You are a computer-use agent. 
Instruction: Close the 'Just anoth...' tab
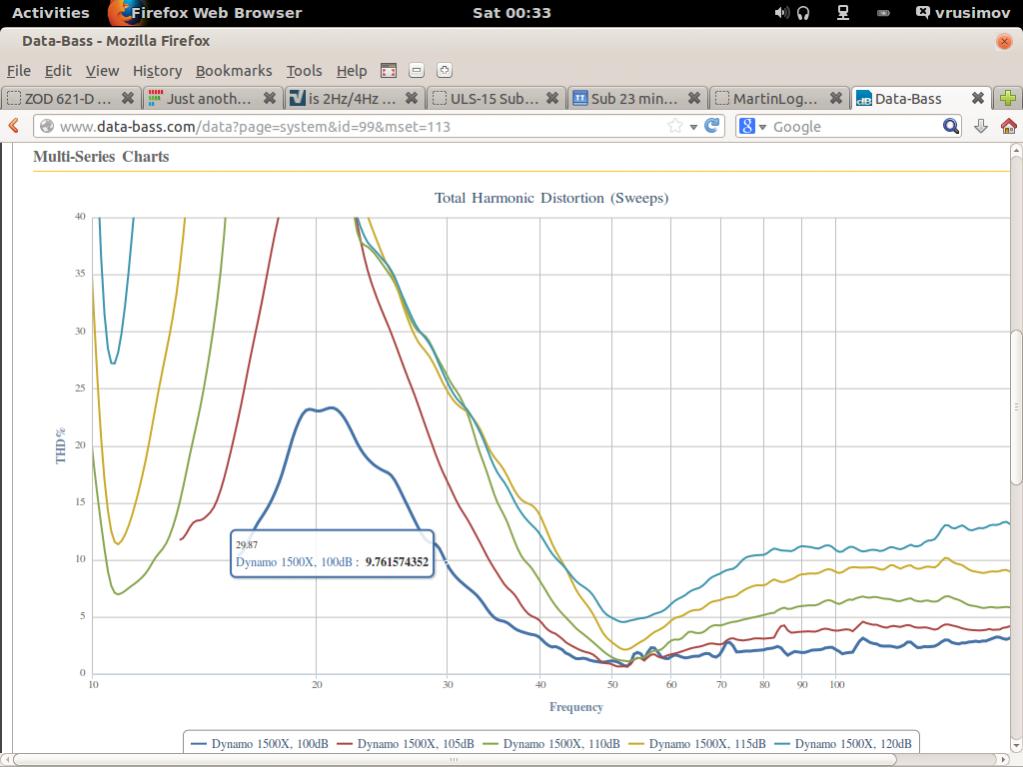pos(269,98)
